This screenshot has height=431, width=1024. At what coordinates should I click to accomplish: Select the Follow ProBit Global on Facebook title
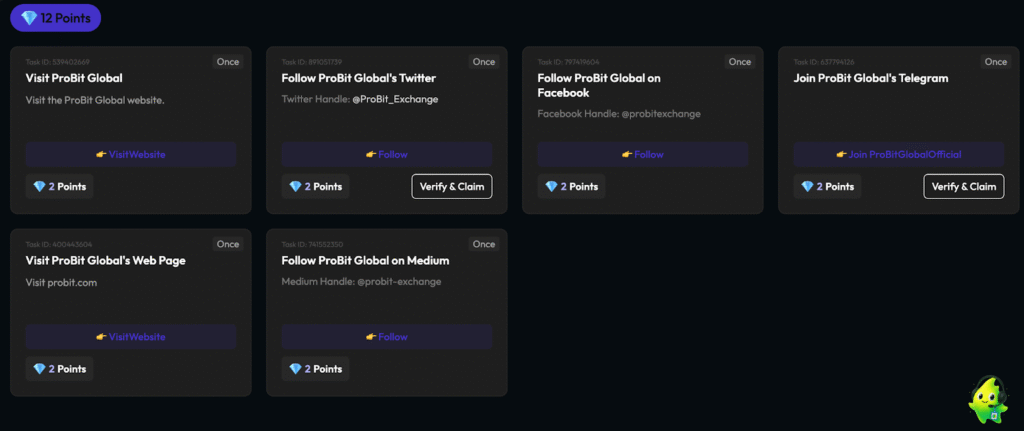599,85
